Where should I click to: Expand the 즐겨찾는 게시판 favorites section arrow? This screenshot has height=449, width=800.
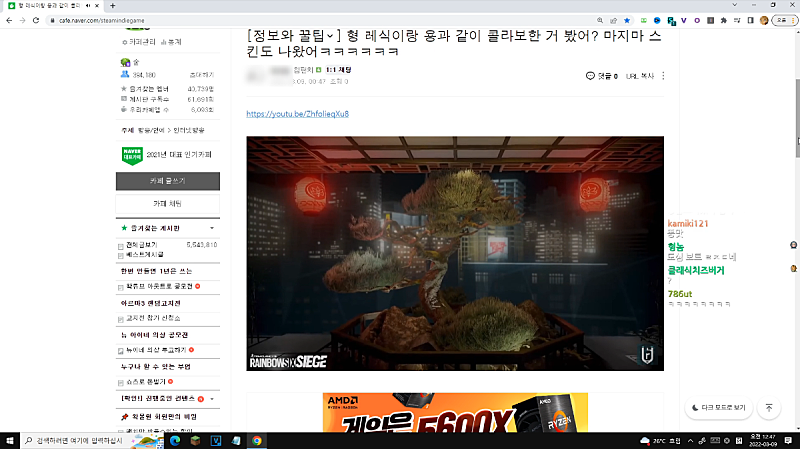(x=212, y=228)
